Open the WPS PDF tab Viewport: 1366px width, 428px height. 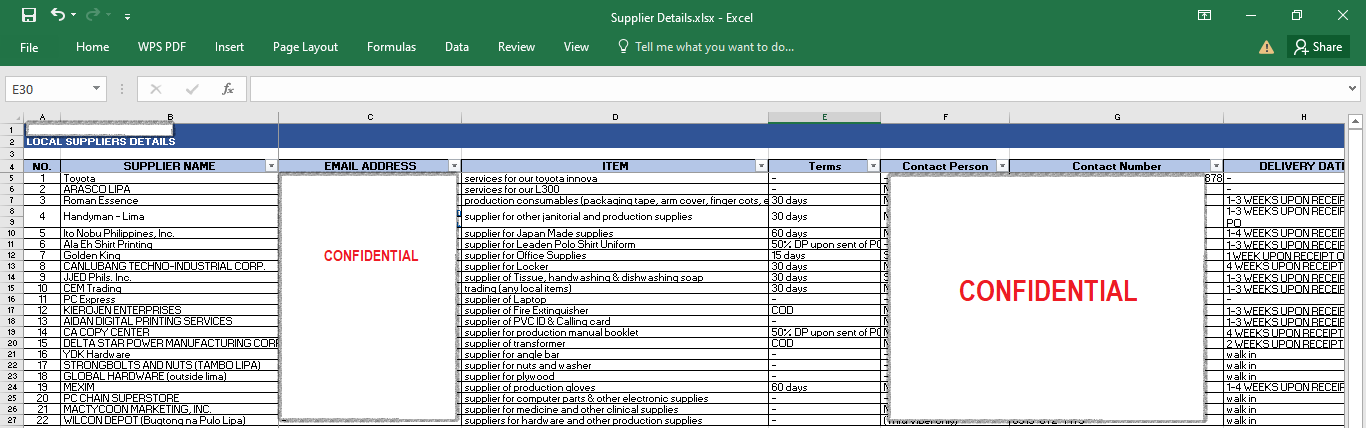tap(162, 47)
